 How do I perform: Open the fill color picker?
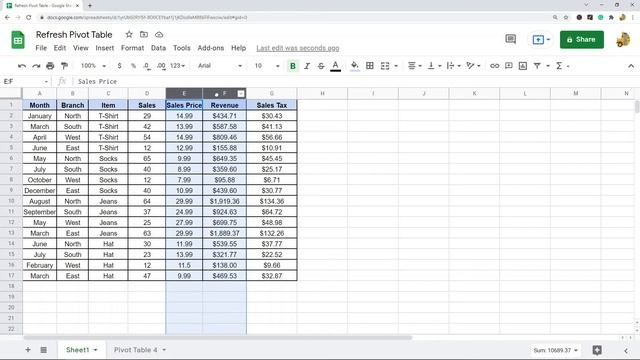tap(355, 66)
